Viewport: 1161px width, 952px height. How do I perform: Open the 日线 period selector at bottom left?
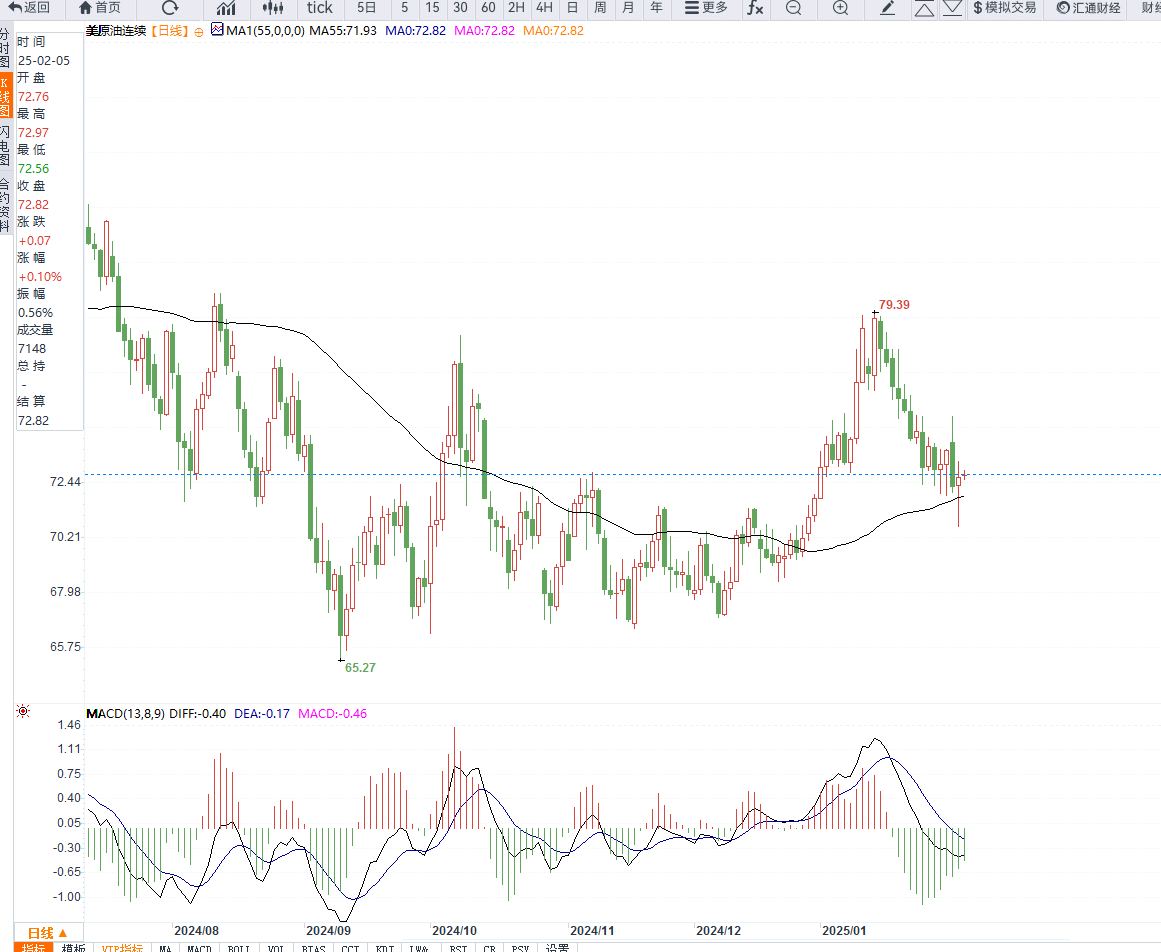(47, 932)
